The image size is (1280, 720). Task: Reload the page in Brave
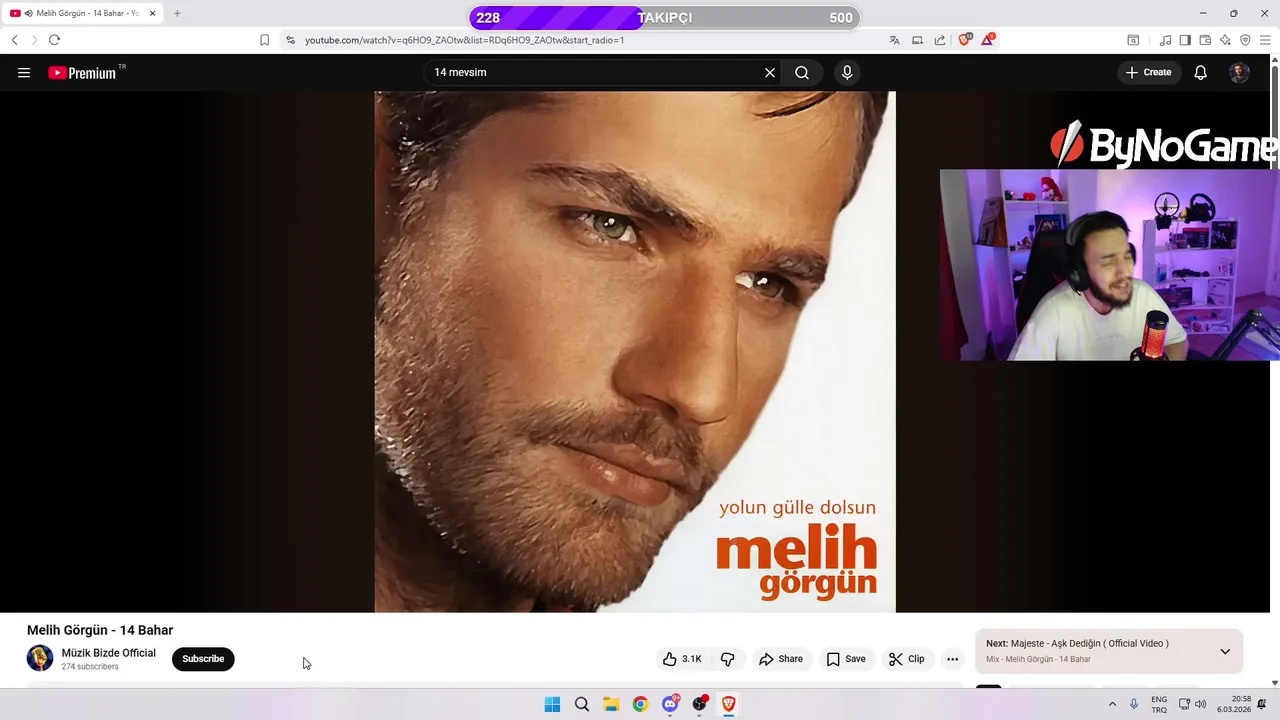(54, 40)
